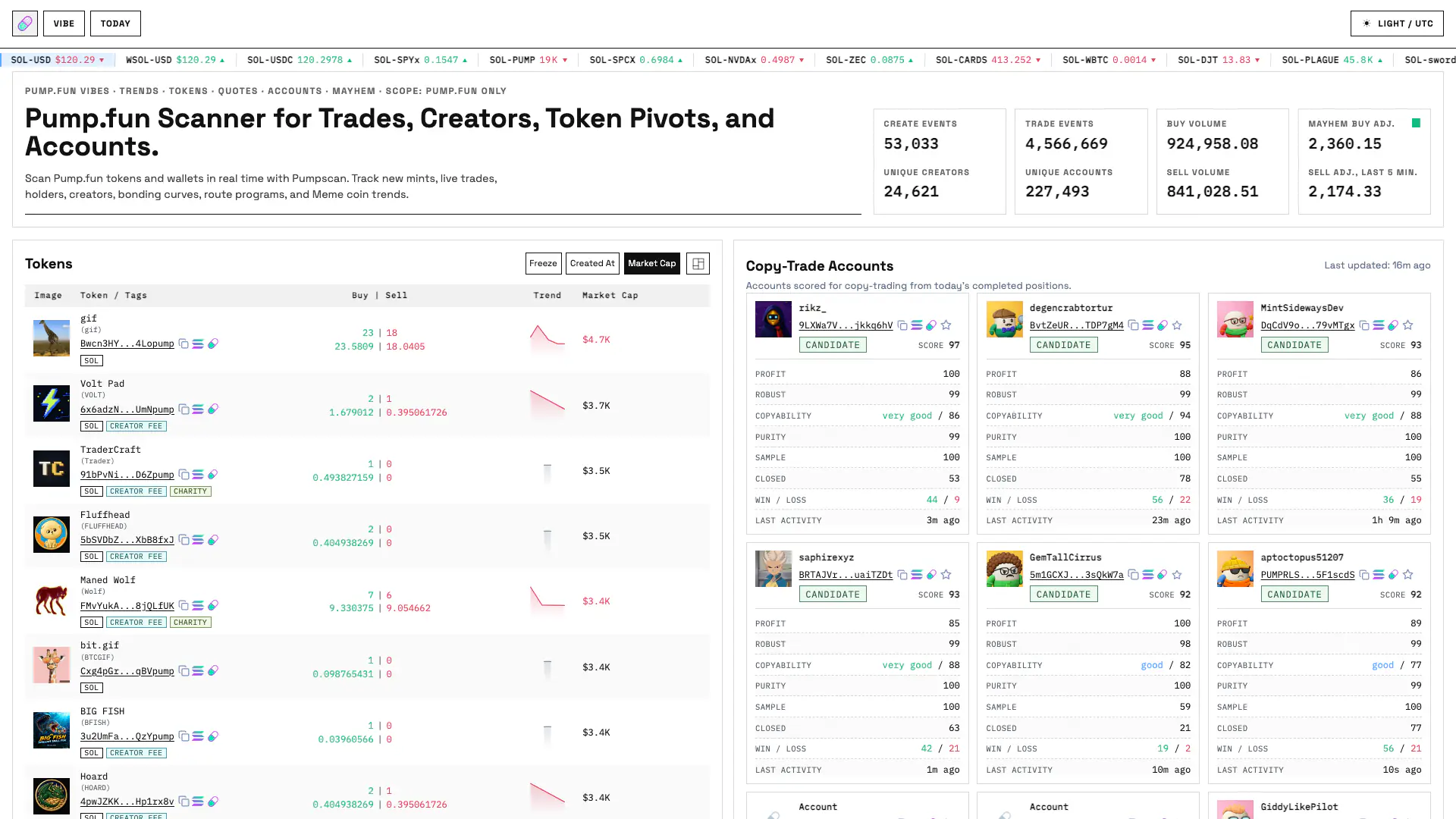Open pump.fun pill icon for aptoctopus51207 account
Viewport: 1456px width, 819px height.
point(1393,575)
